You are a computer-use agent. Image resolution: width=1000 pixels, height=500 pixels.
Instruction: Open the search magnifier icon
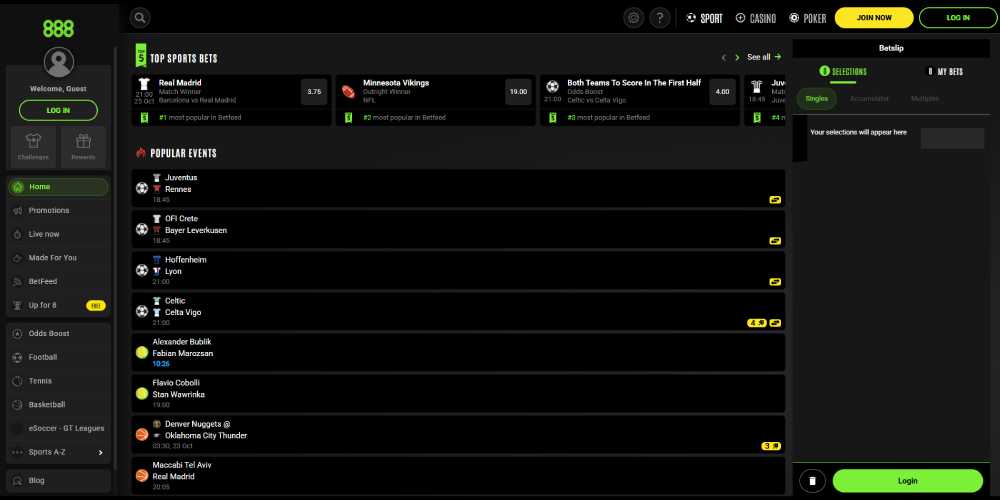[x=140, y=18]
